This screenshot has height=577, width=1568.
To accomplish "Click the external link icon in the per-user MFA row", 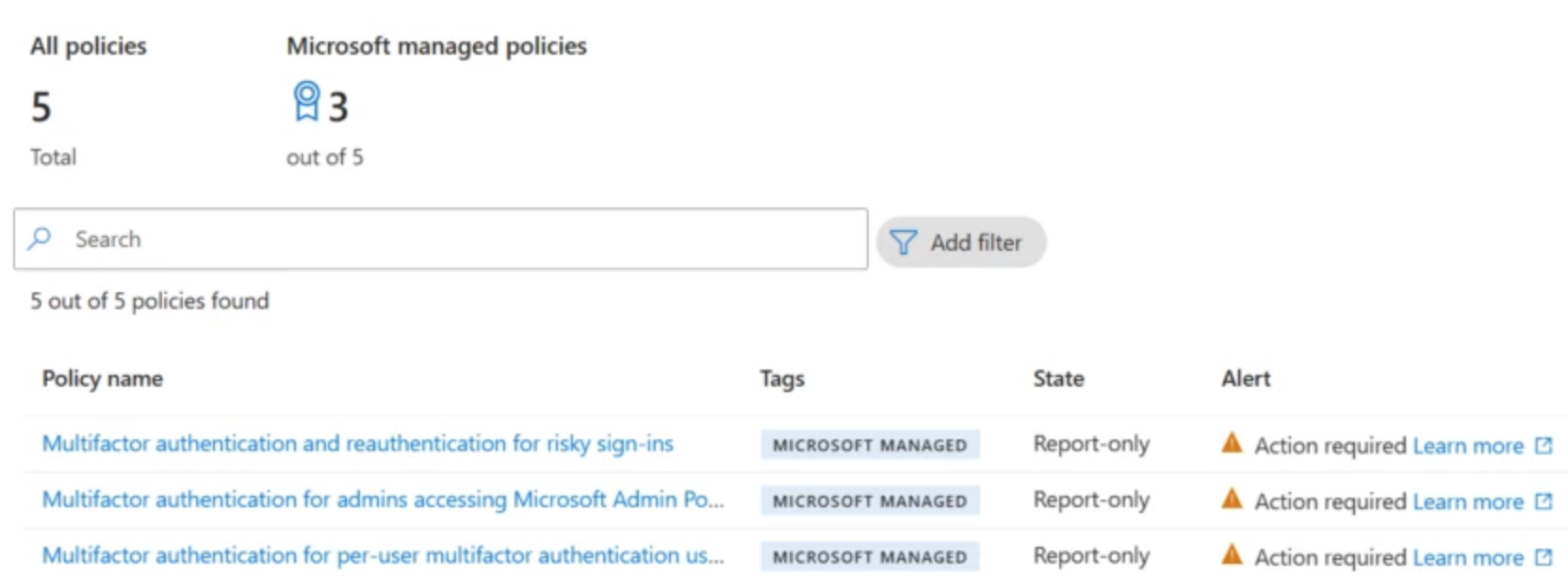I will pos(1543,557).
